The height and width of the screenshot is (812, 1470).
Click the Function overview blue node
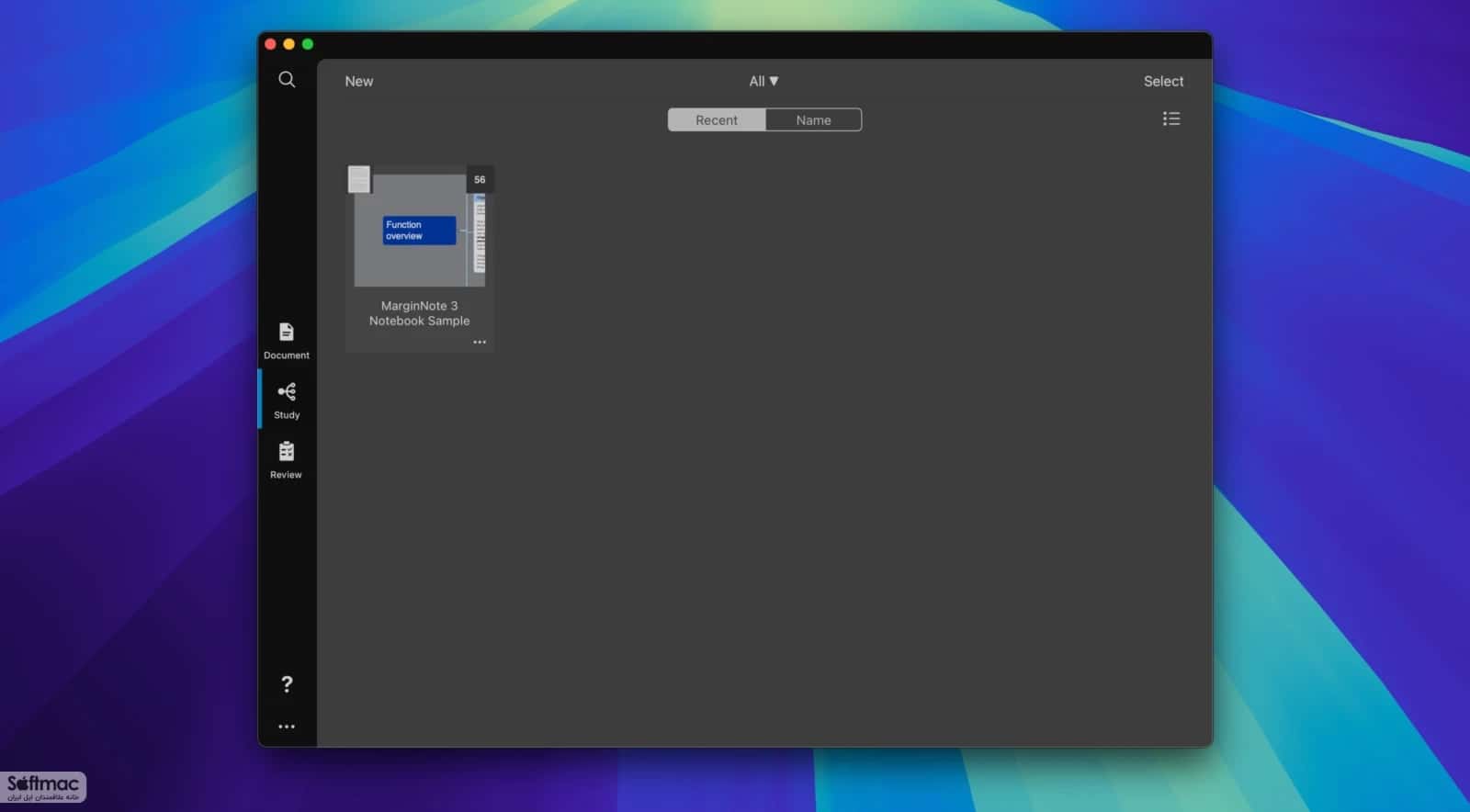[x=419, y=231]
